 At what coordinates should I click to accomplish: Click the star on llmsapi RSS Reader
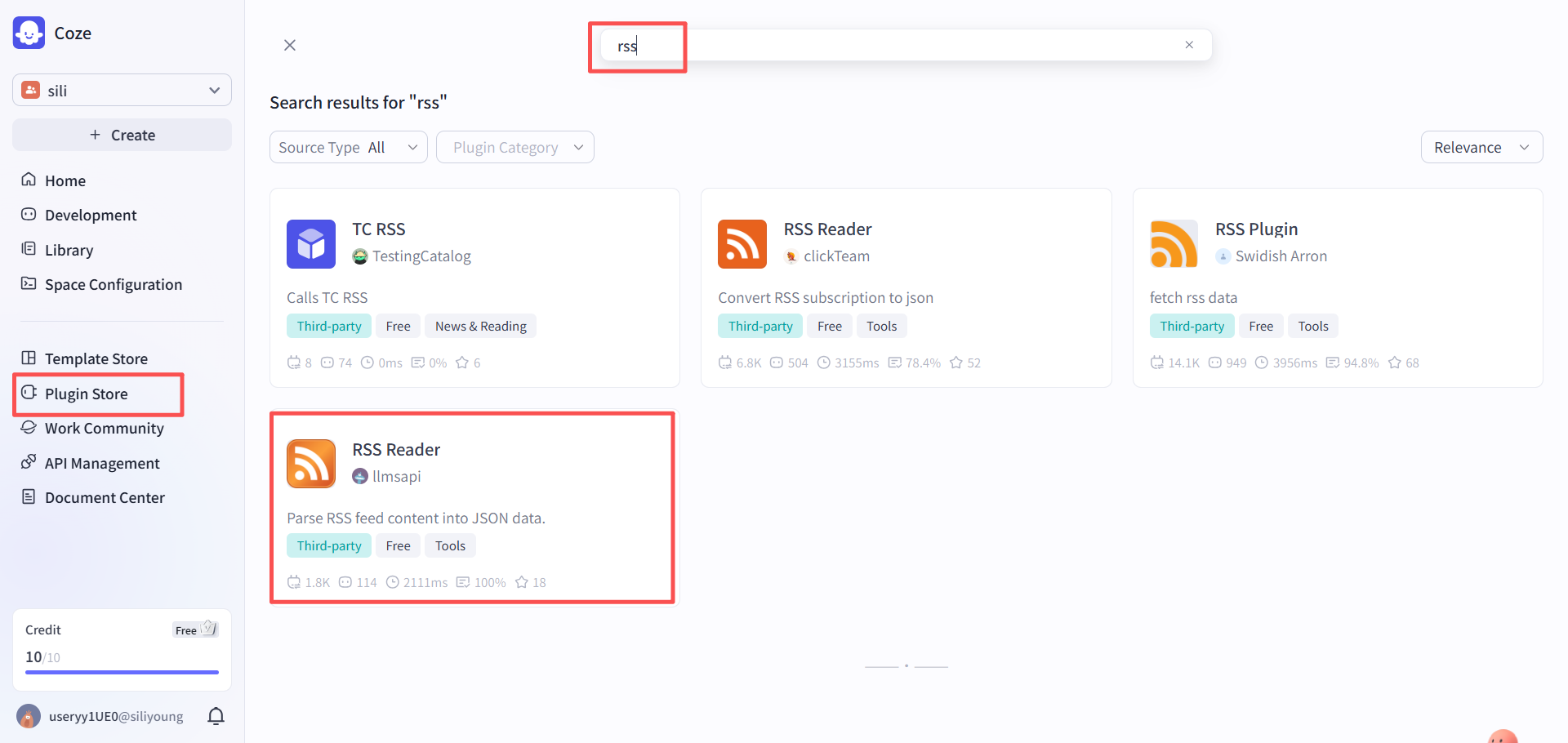tap(522, 582)
